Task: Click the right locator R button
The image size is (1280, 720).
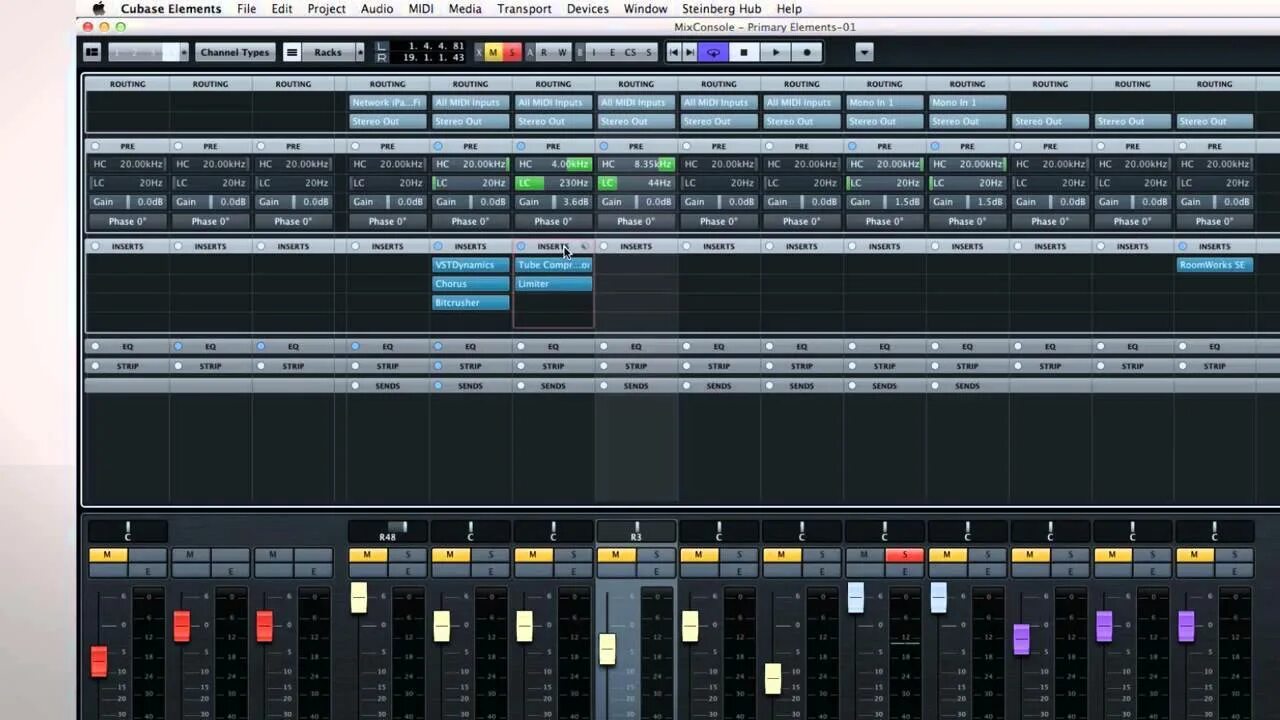Action: pyautogui.click(x=382, y=58)
